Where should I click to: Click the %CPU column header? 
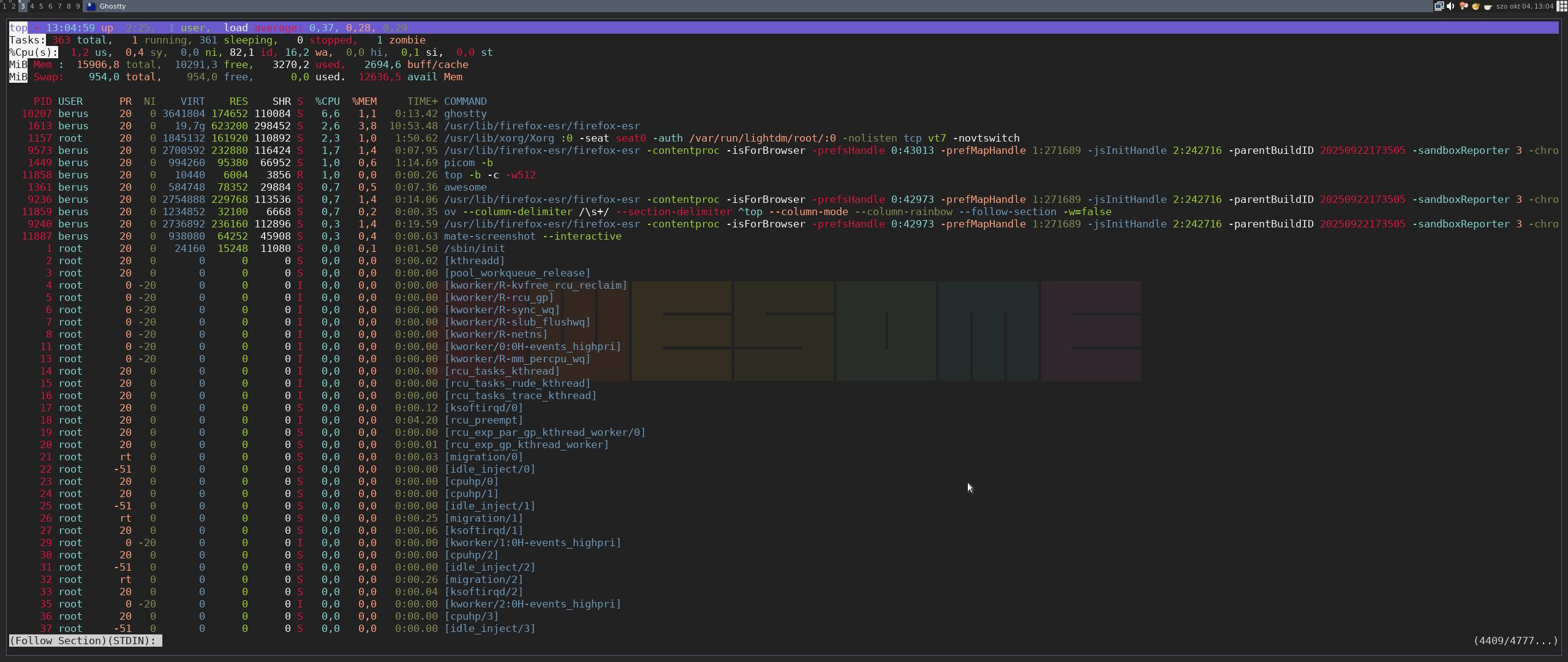pos(327,101)
